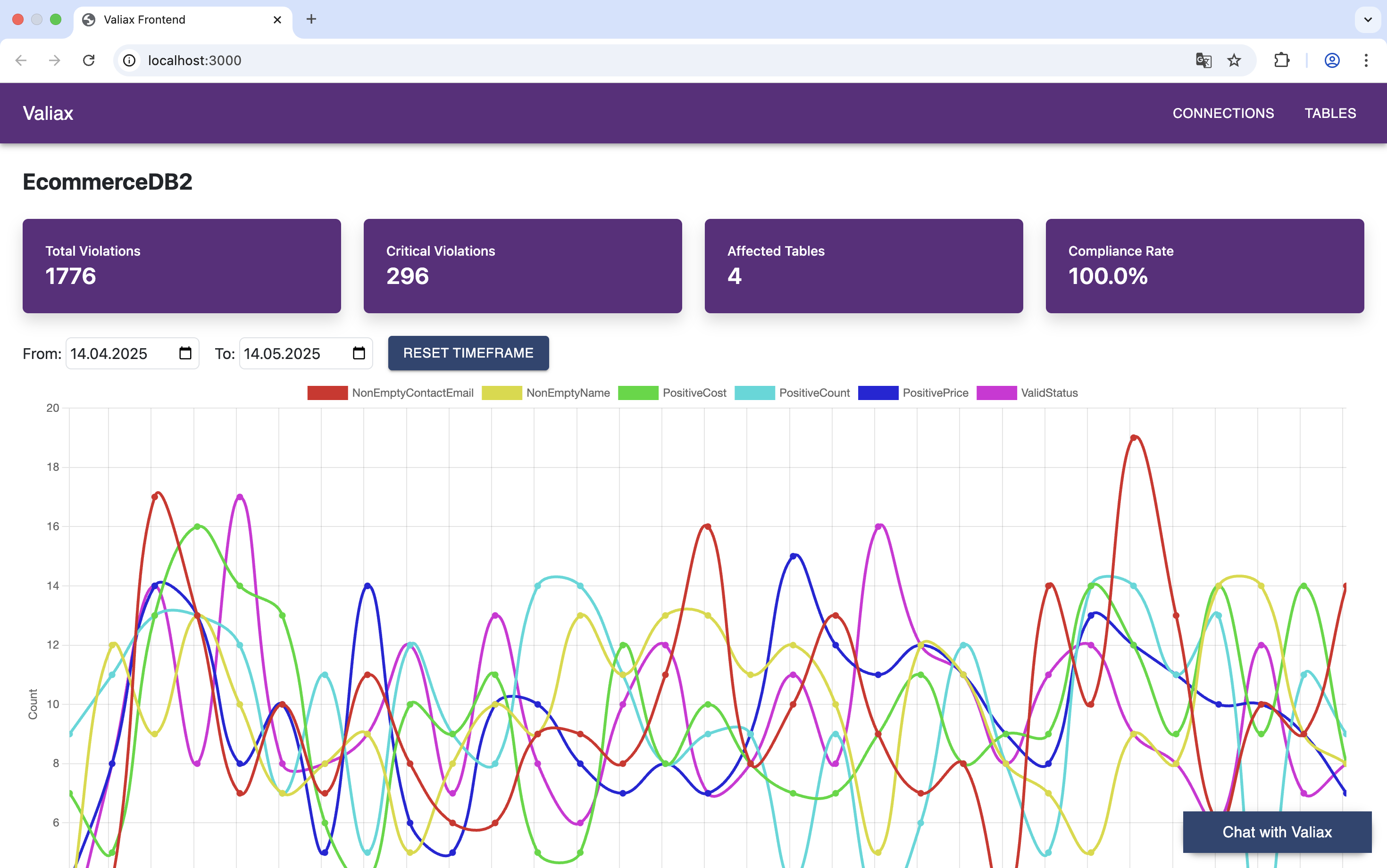Click the address bar showing localhost:3000
The width and height of the screenshot is (1387, 868).
pos(194,60)
